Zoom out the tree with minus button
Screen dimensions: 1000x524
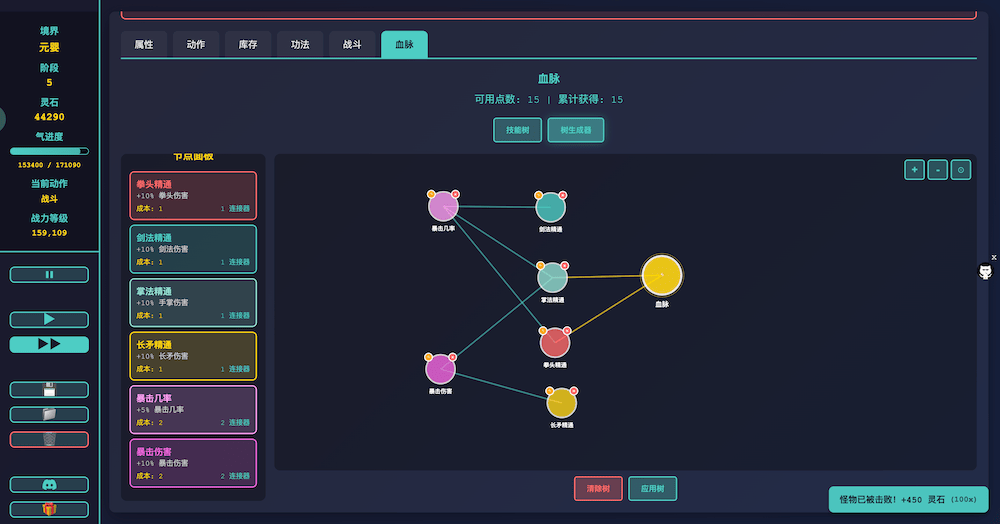[937, 170]
